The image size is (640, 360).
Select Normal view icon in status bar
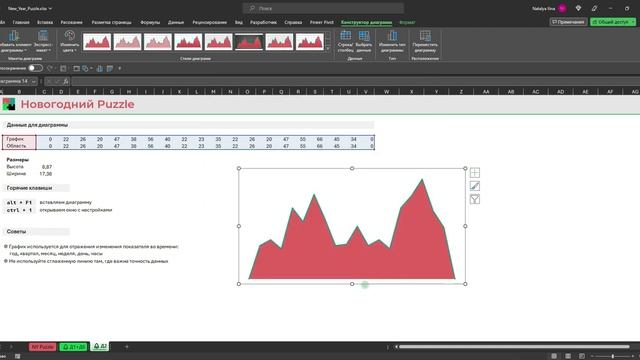coord(554,356)
